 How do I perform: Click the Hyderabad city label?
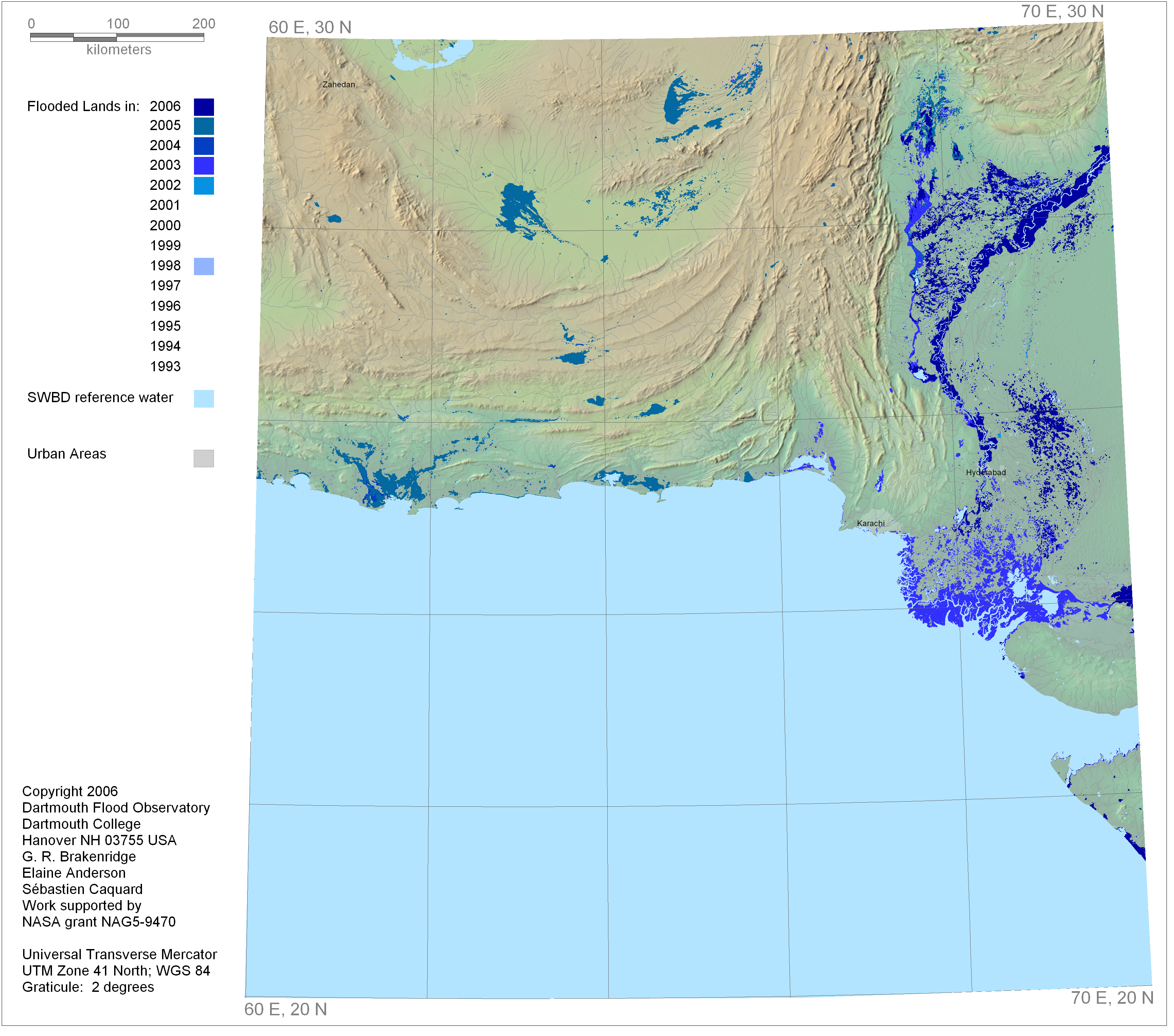tap(986, 472)
